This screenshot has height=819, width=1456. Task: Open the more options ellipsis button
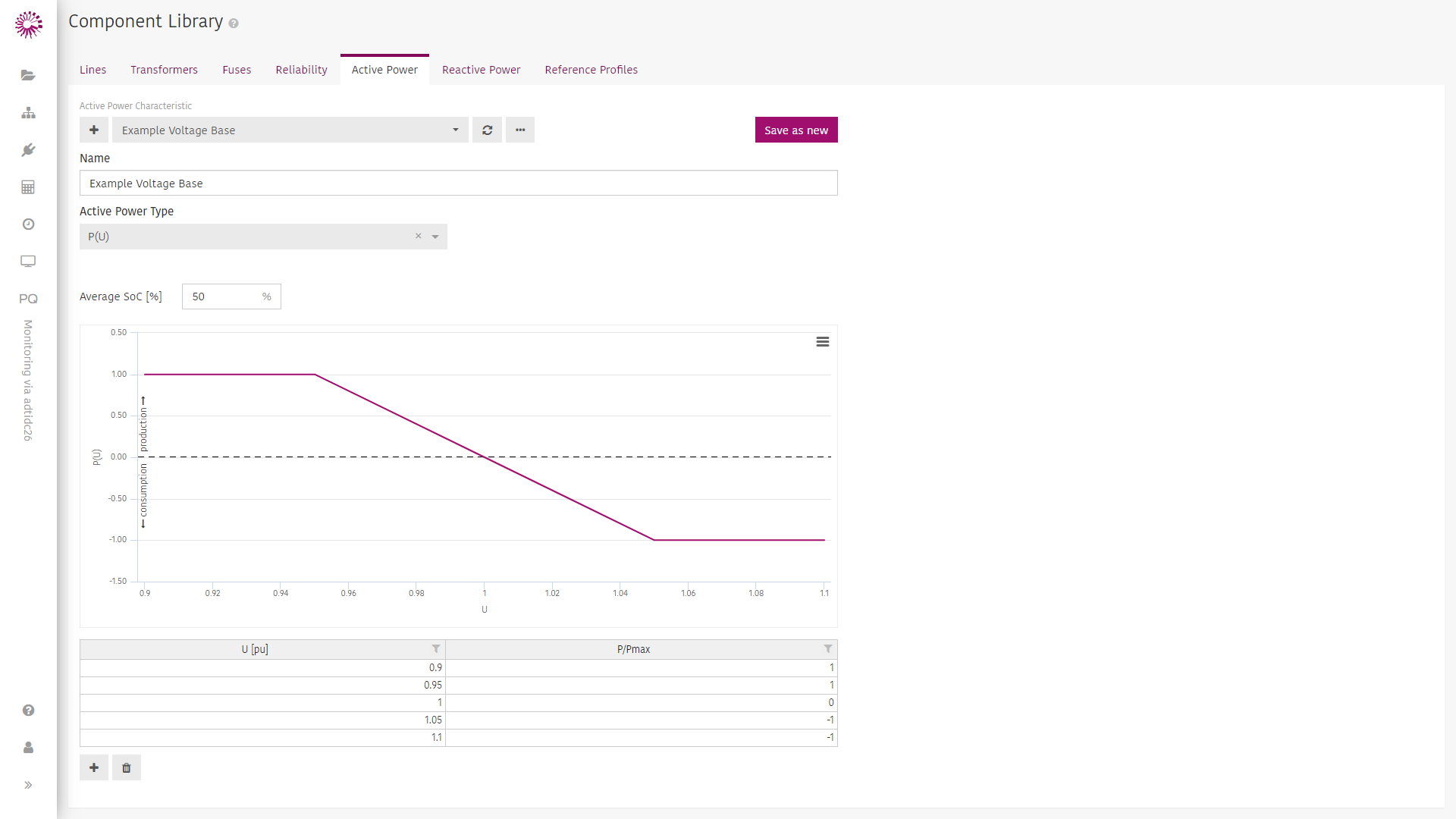(520, 130)
